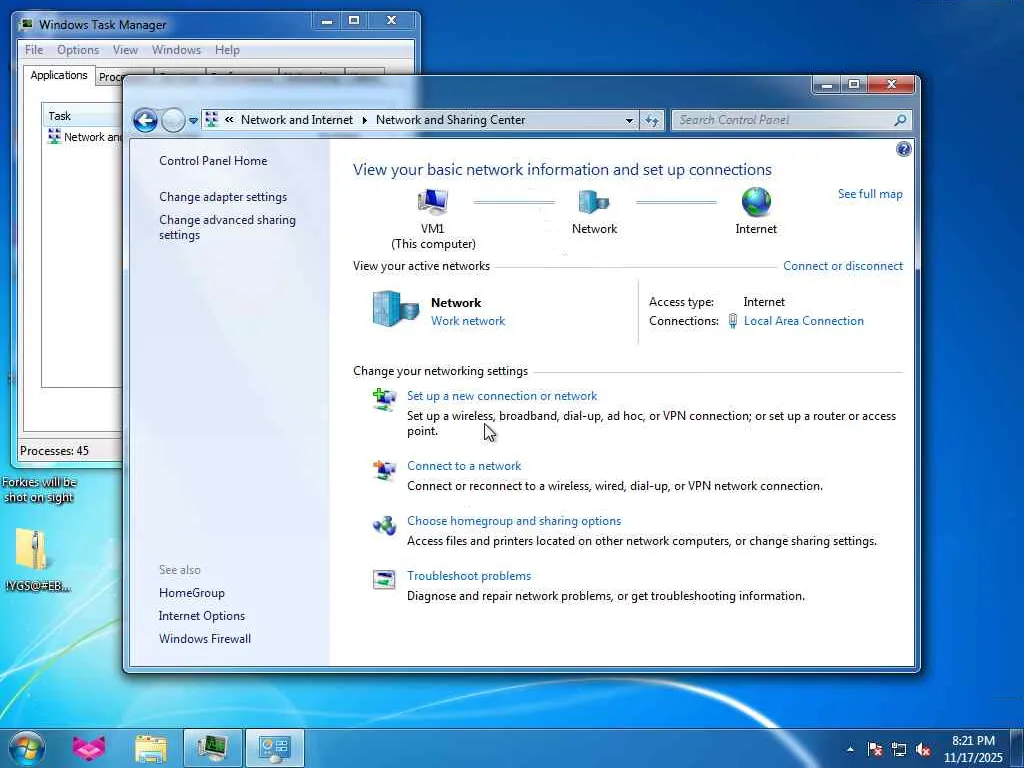This screenshot has width=1024, height=768.
Task: Click Network and Internet breadcrumb
Action: 296,120
